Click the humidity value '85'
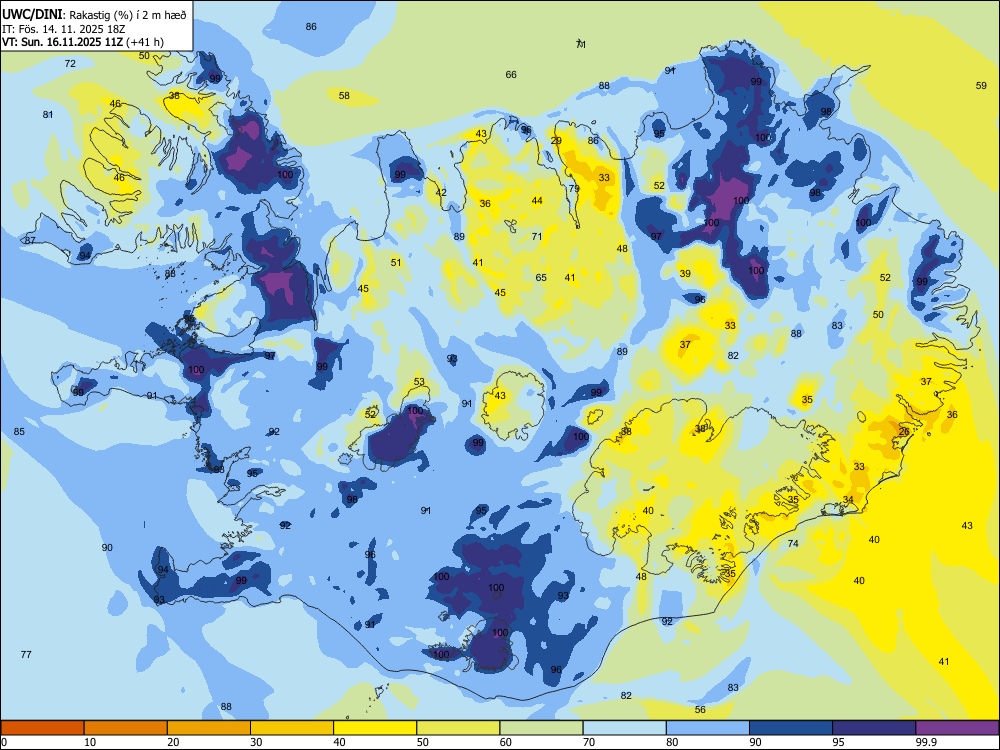The width and height of the screenshot is (1000, 750). 19,431
